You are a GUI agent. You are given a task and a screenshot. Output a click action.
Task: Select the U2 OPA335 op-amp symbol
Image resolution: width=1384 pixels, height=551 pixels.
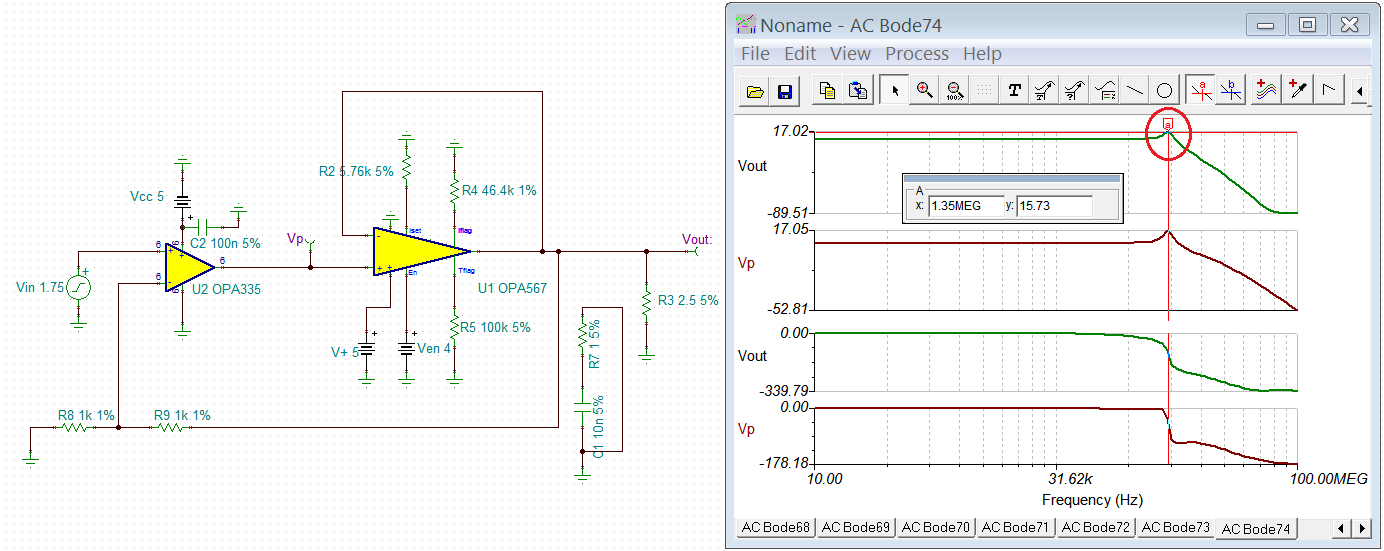(x=190, y=266)
